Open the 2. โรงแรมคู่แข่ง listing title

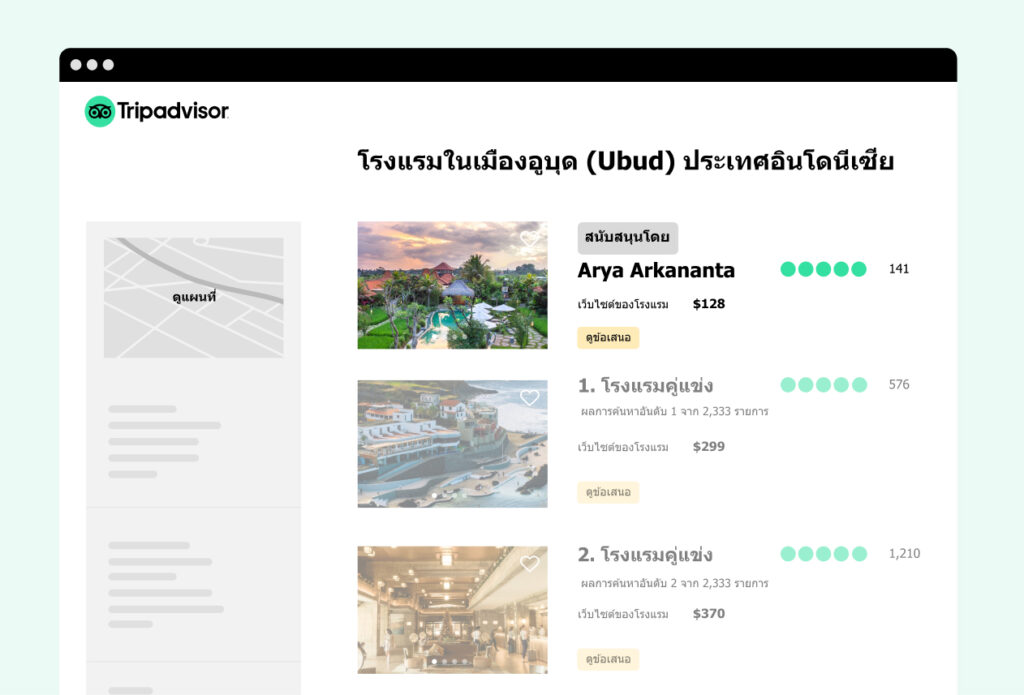[645, 555]
